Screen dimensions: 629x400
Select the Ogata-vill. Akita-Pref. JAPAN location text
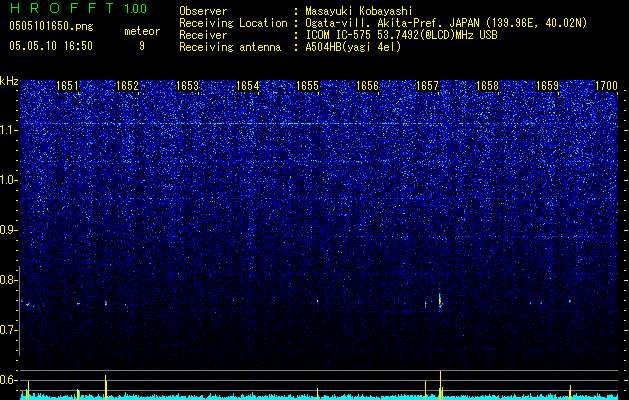[x=446, y=23]
